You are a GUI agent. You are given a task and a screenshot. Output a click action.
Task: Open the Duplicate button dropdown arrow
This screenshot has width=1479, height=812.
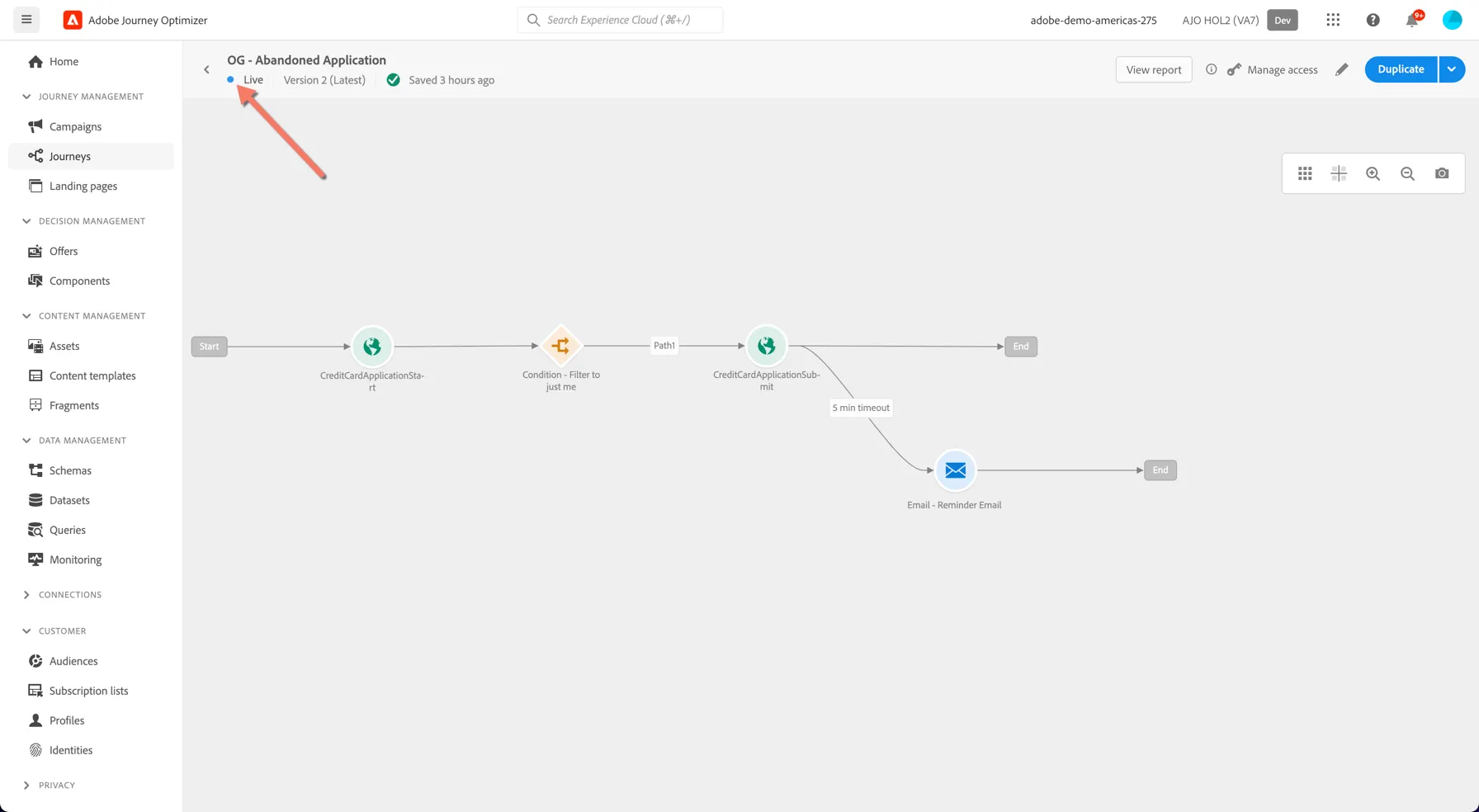coord(1452,69)
